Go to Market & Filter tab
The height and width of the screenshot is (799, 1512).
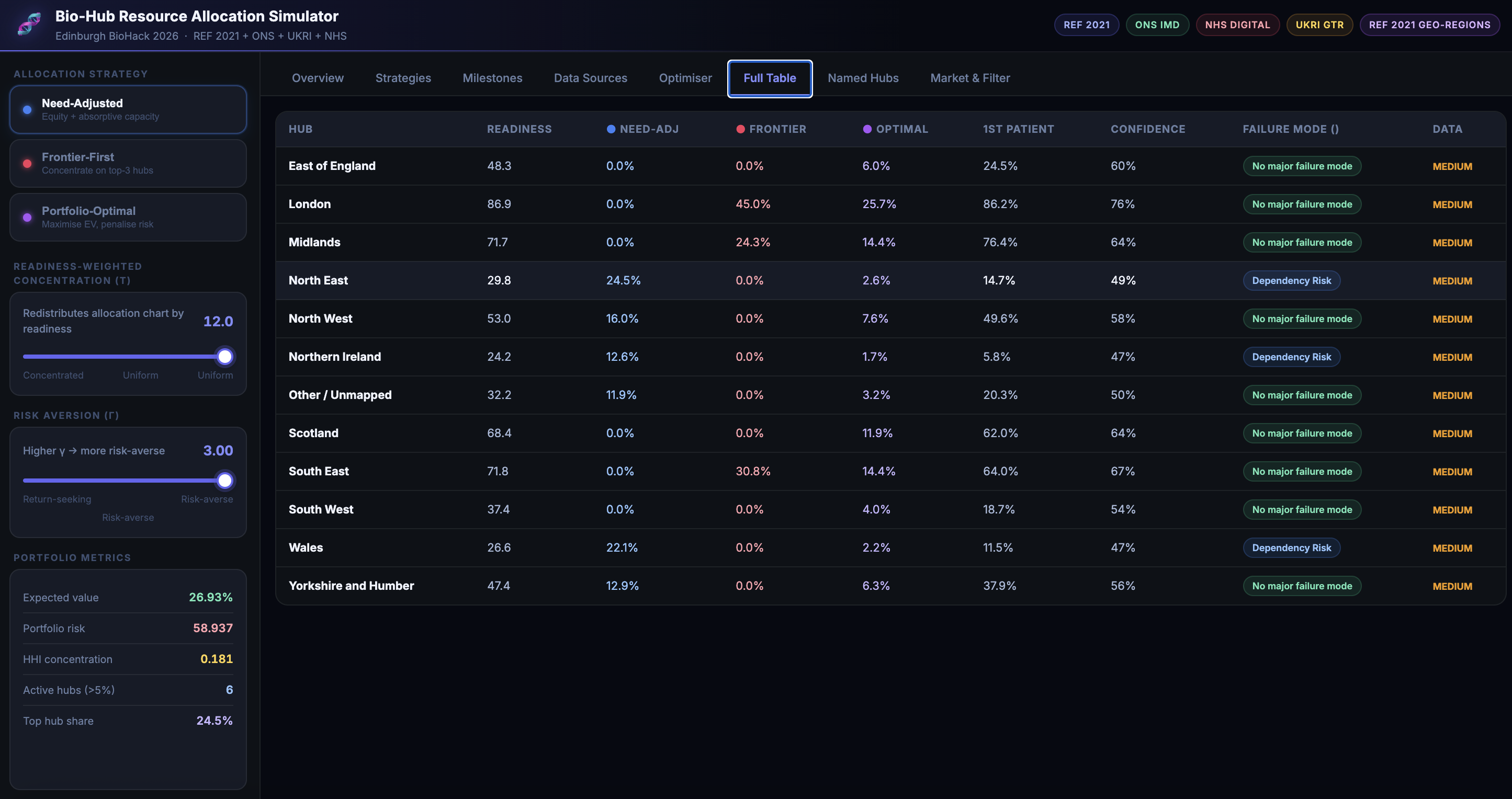[x=969, y=78]
